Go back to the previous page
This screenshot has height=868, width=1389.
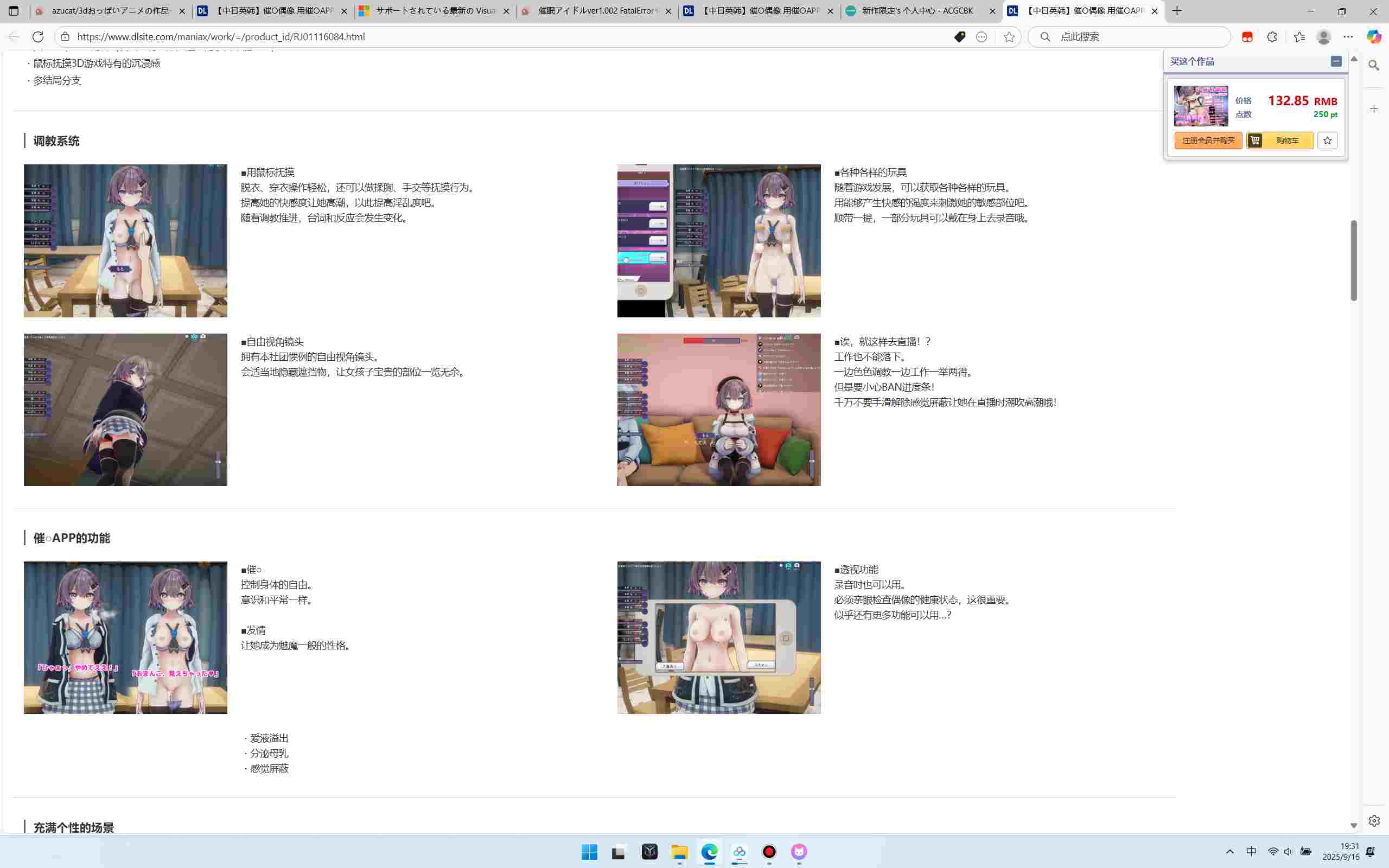[14, 37]
